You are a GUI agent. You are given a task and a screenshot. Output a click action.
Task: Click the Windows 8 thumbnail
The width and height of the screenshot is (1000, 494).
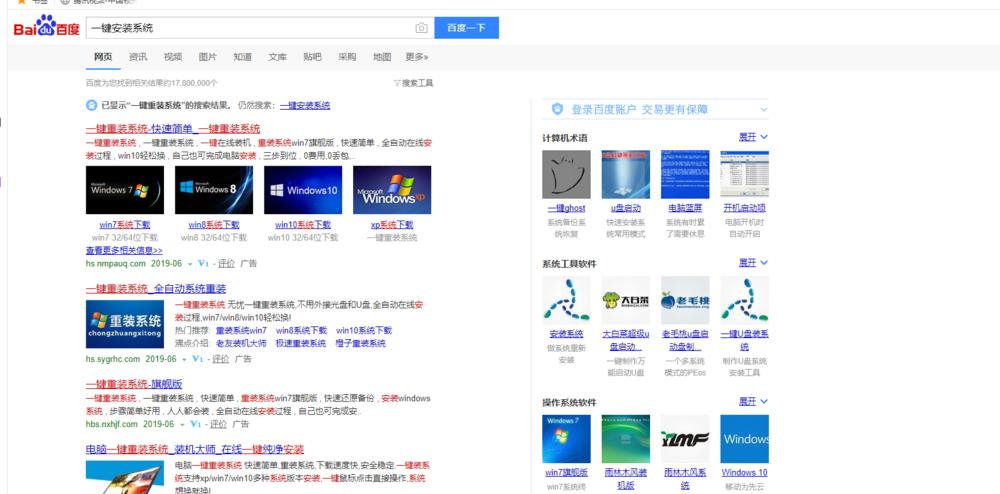(214, 190)
